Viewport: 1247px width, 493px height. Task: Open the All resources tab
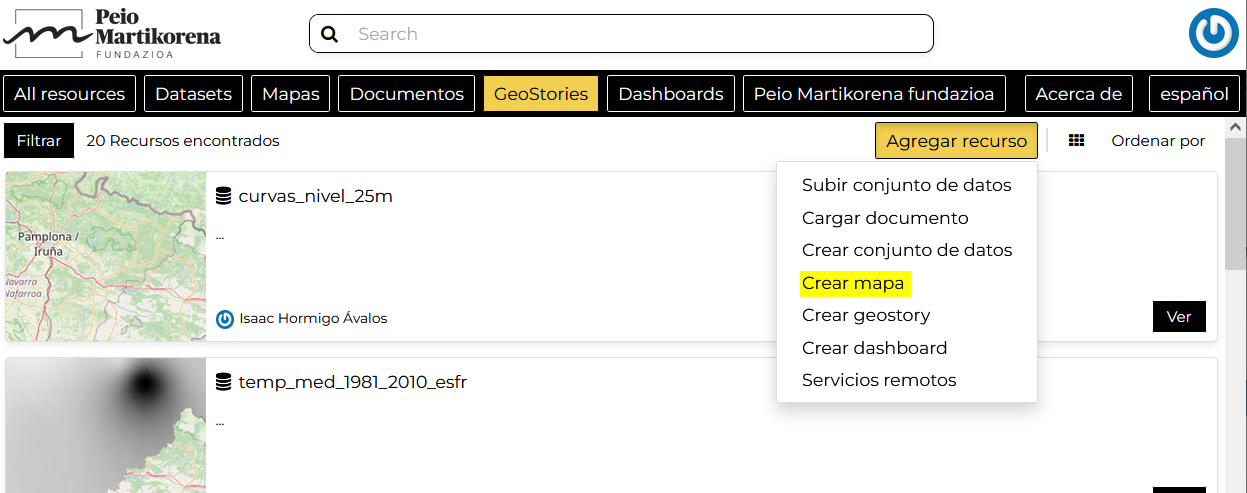pyautogui.click(x=70, y=94)
